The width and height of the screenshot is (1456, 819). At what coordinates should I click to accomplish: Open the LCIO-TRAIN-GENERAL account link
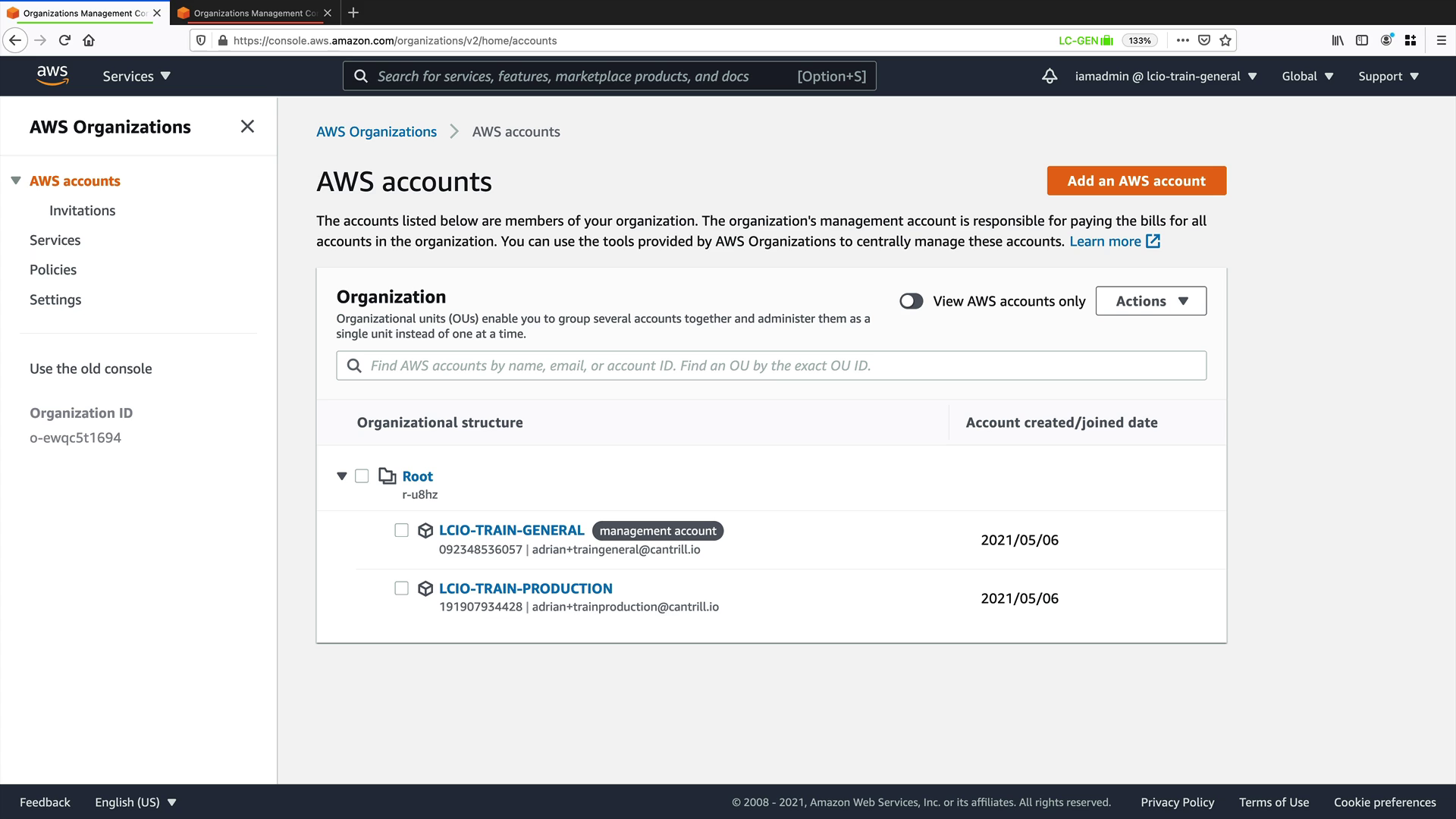click(x=512, y=530)
